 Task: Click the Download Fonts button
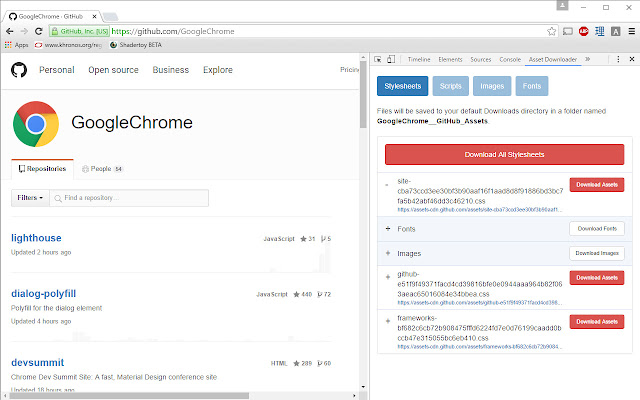597,229
